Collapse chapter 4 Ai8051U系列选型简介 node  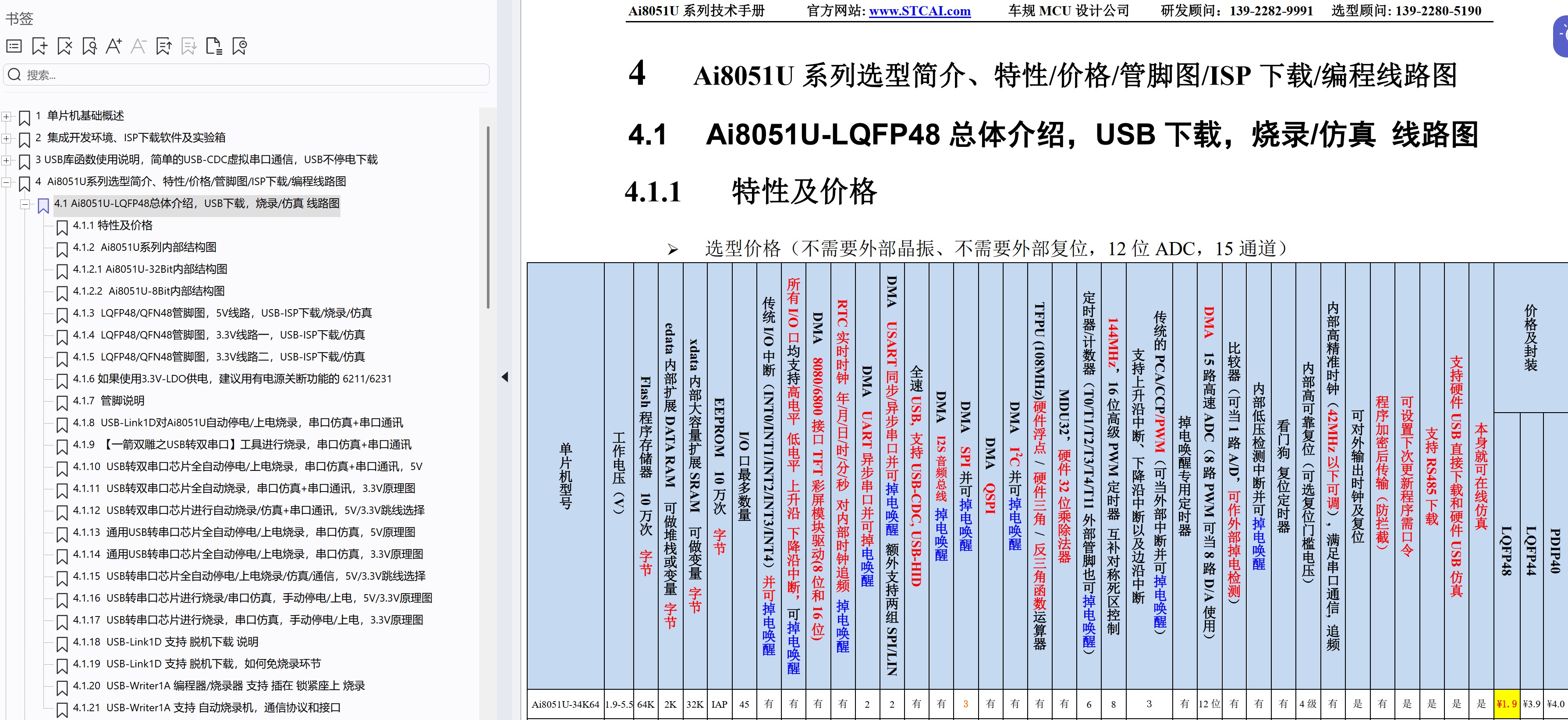point(6,182)
